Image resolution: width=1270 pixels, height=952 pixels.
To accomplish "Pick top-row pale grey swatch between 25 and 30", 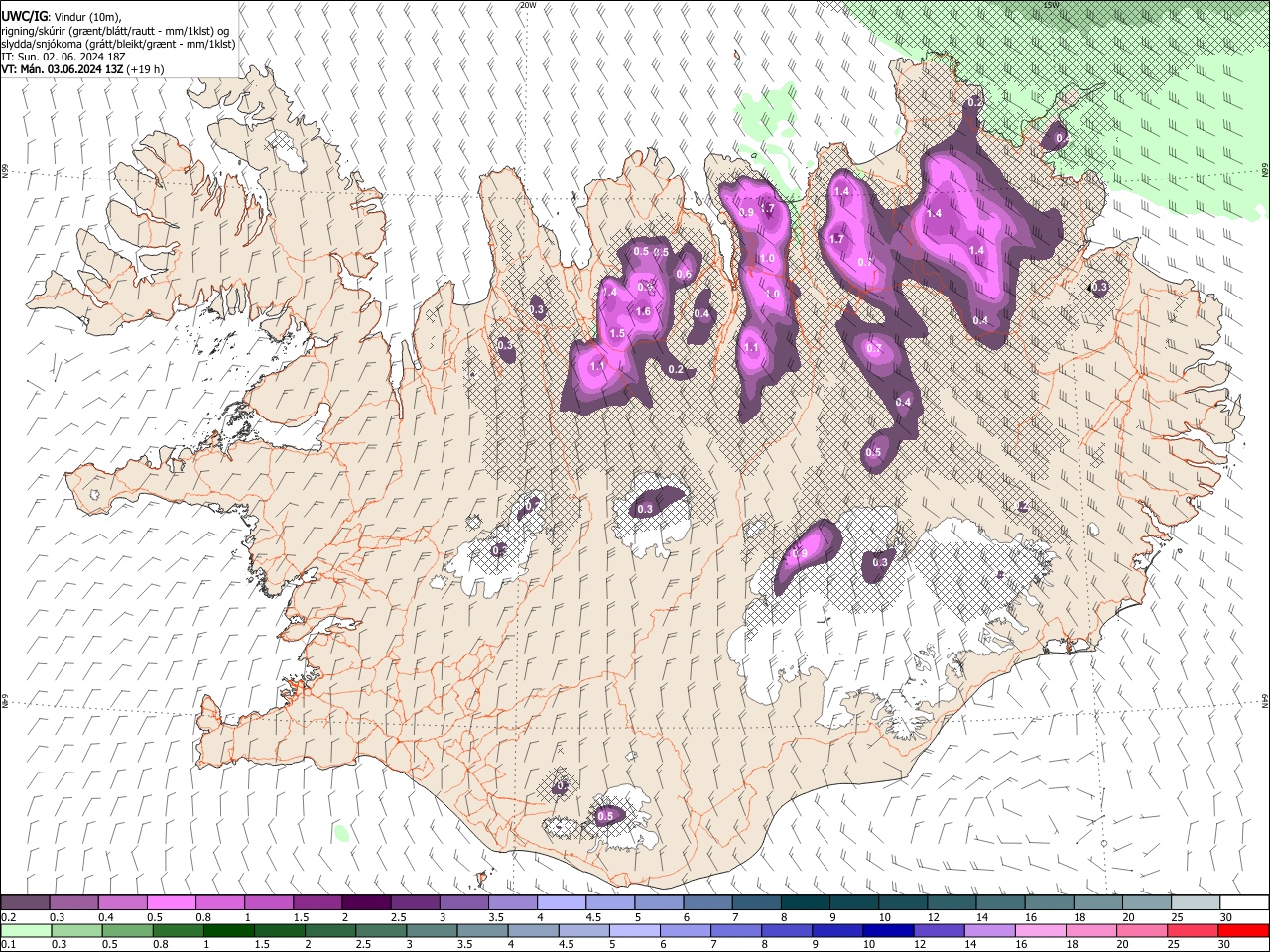I will point(1196,902).
